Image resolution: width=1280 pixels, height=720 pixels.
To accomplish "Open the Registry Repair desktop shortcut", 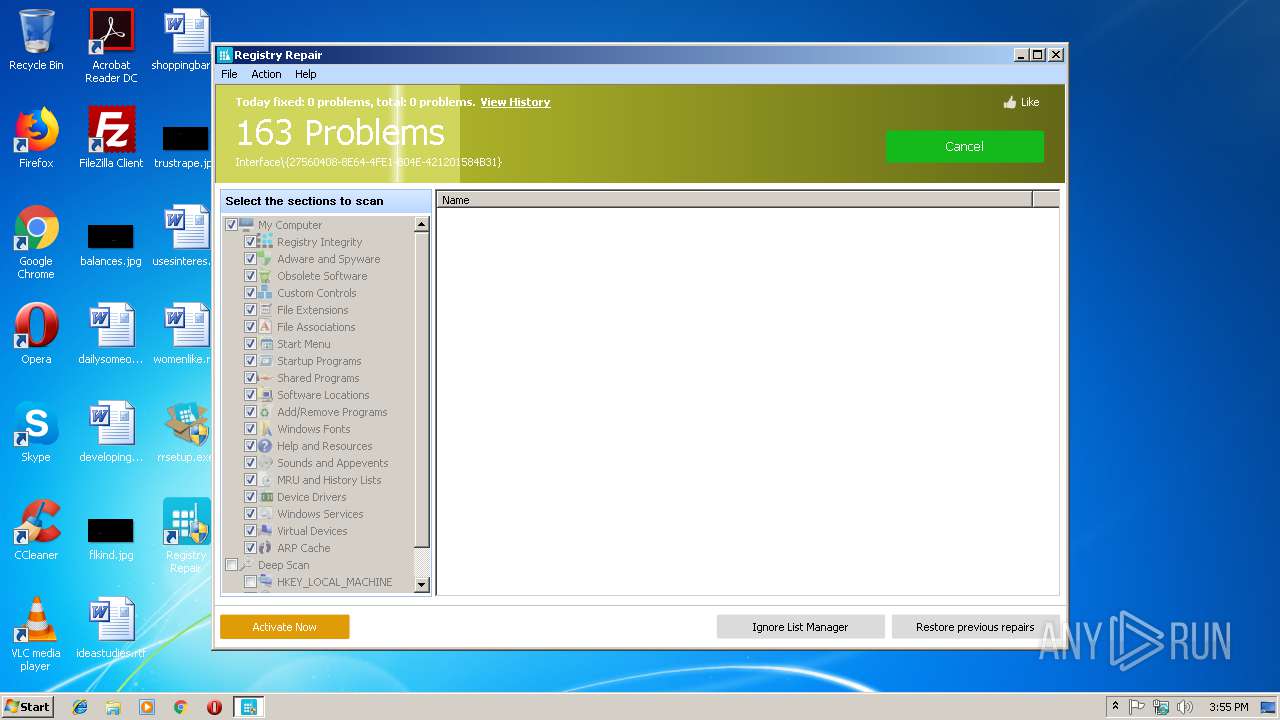I will point(186,536).
